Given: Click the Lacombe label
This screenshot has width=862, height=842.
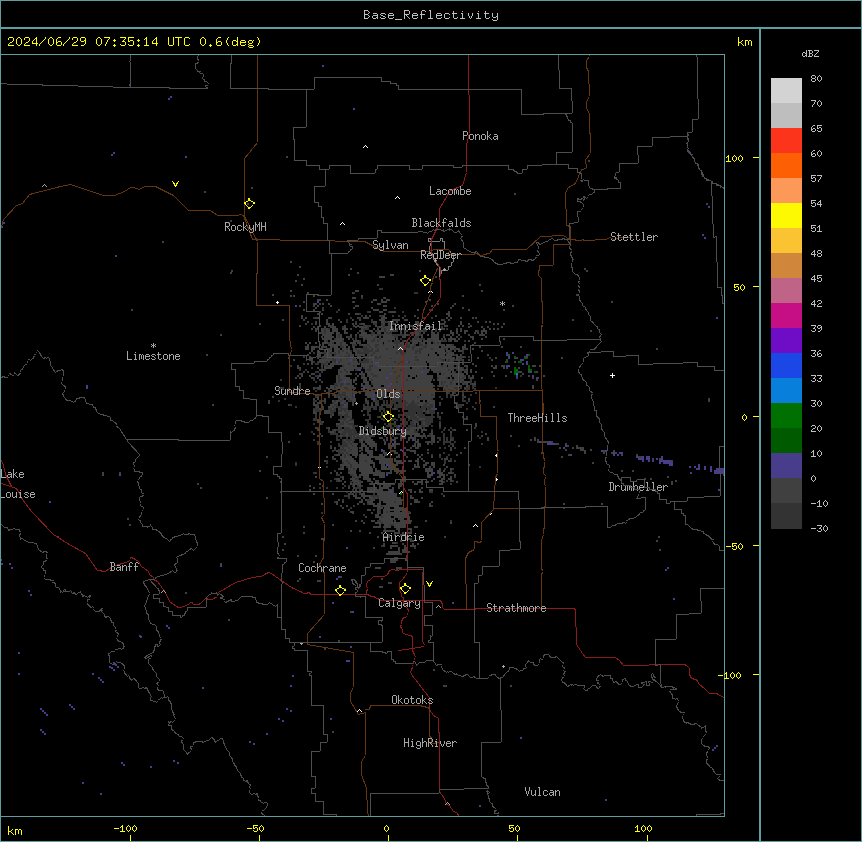Looking at the screenshot, I should click(x=450, y=191).
